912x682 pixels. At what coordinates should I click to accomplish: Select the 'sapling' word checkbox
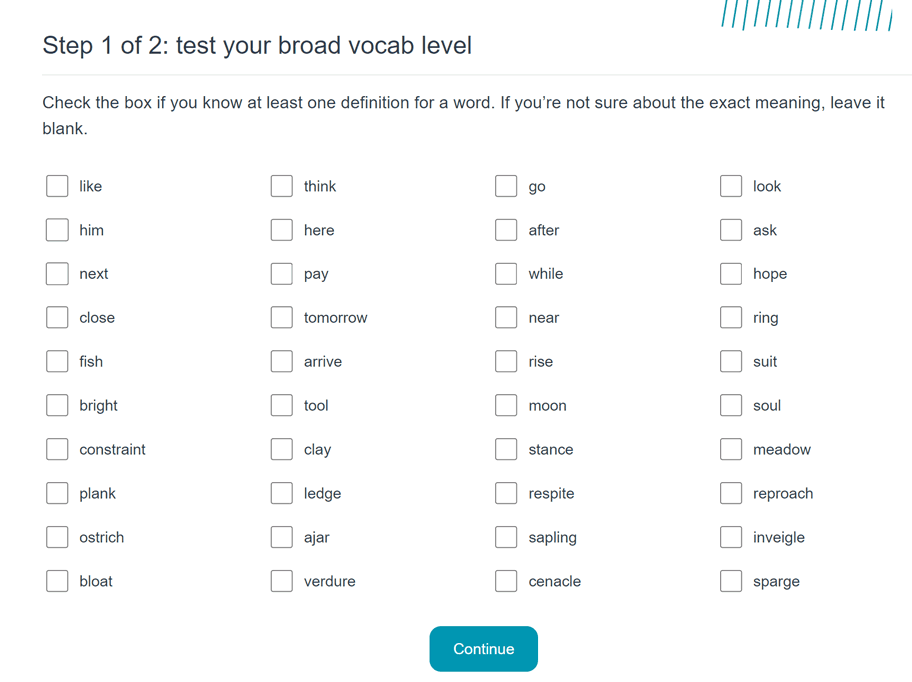pyautogui.click(x=506, y=537)
